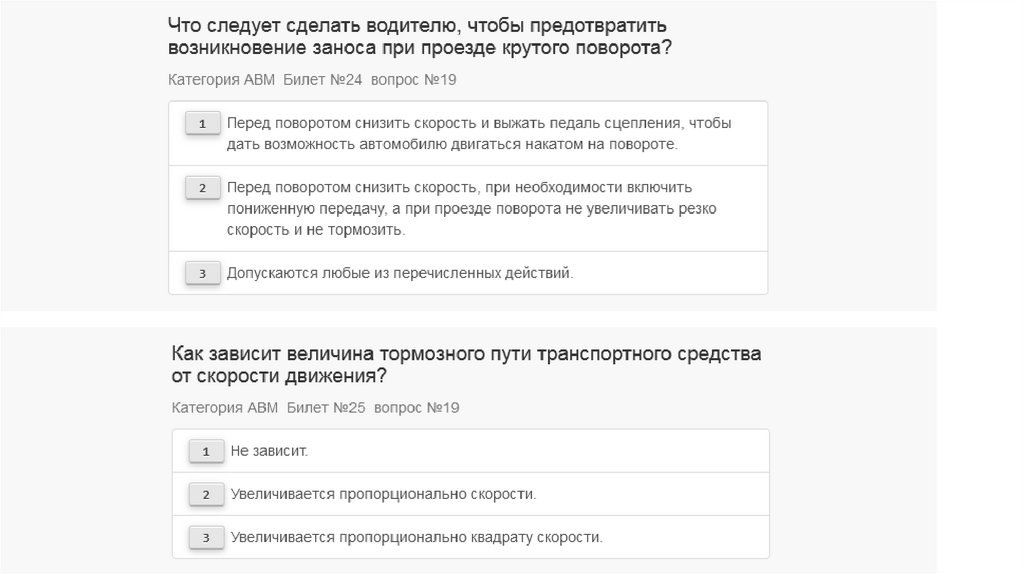The width and height of the screenshot is (1024, 574).
Task: Click 'вопрос №19' next to Билет №24
Action: click(x=413, y=79)
